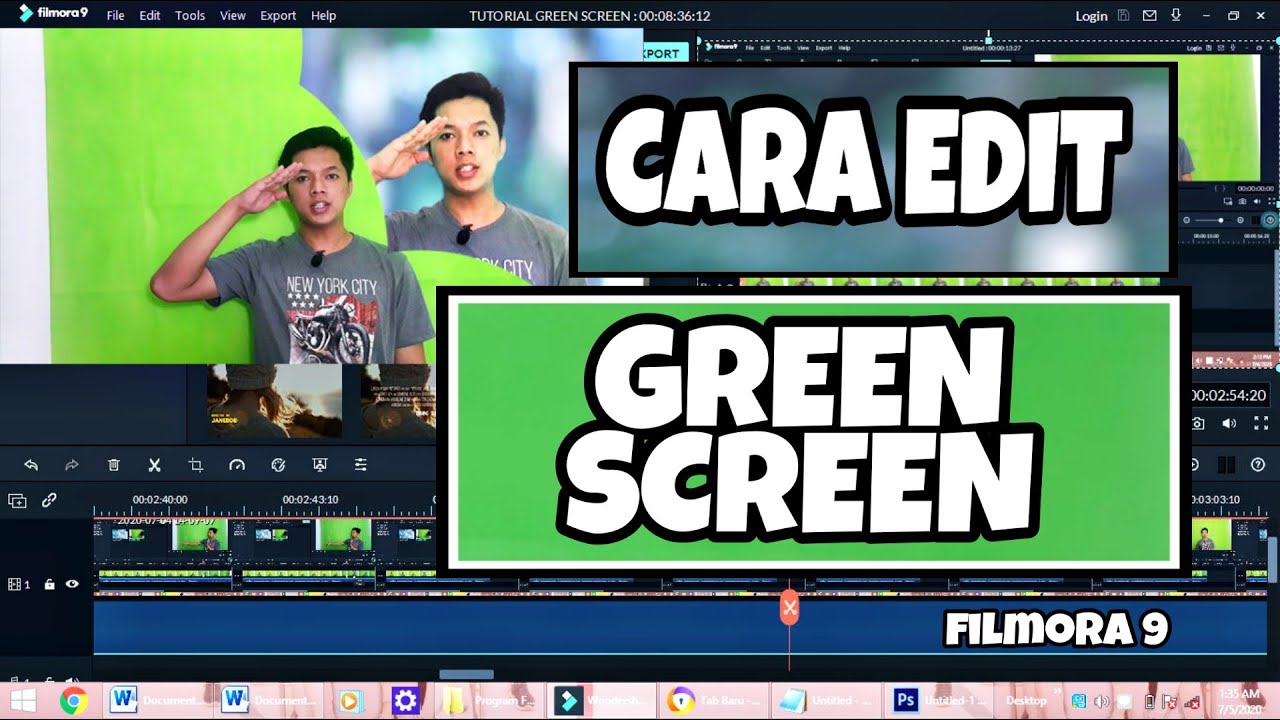Viewport: 1280px width, 720px height.
Task: Toggle the auto-ripple link icon
Action: [x=49, y=501]
